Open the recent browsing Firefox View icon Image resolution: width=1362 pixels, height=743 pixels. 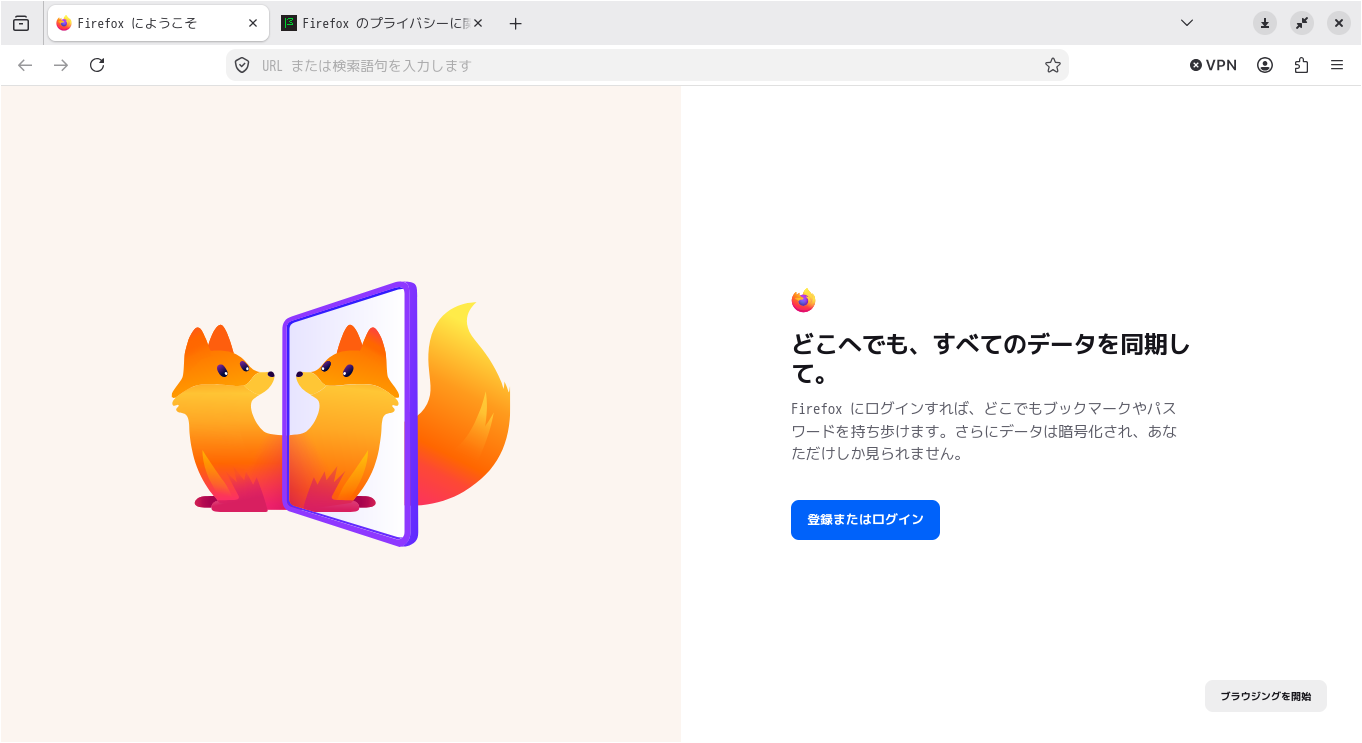21,23
